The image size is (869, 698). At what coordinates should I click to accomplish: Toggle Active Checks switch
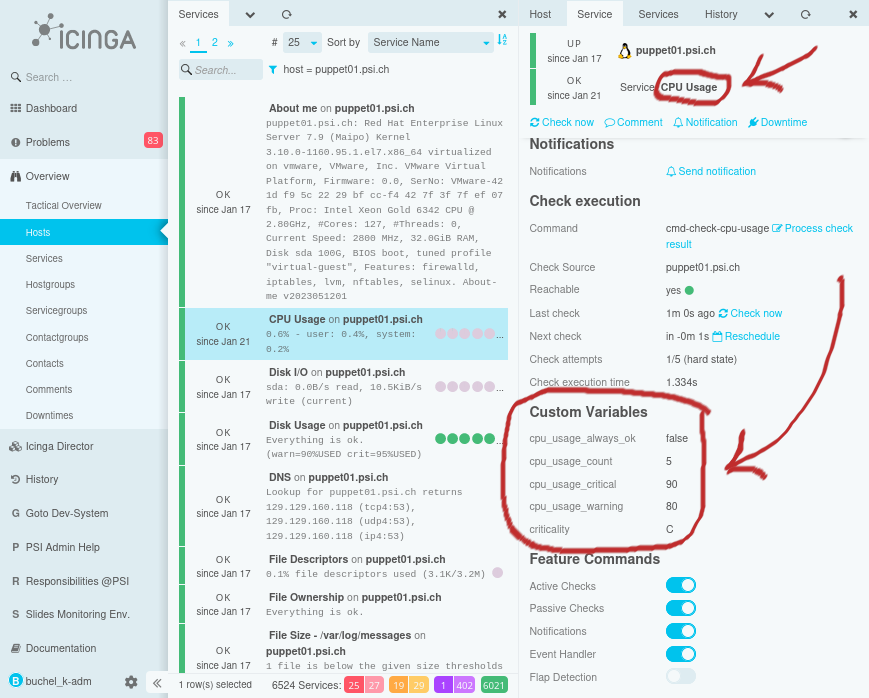coord(681,585)
